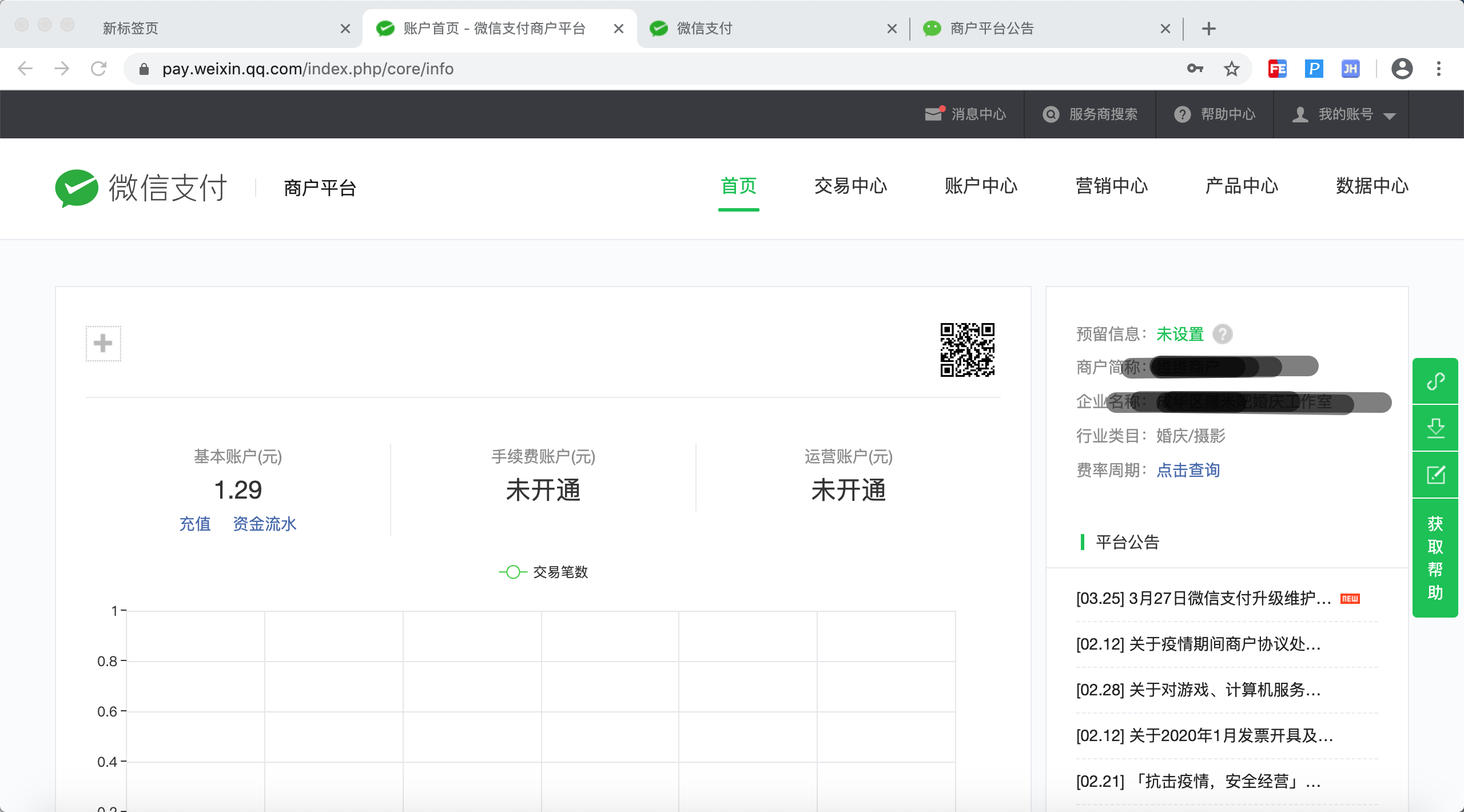Click the 充值 recharge link
The width and height of the screenshot is (1464, 812).
coord(195,524)
